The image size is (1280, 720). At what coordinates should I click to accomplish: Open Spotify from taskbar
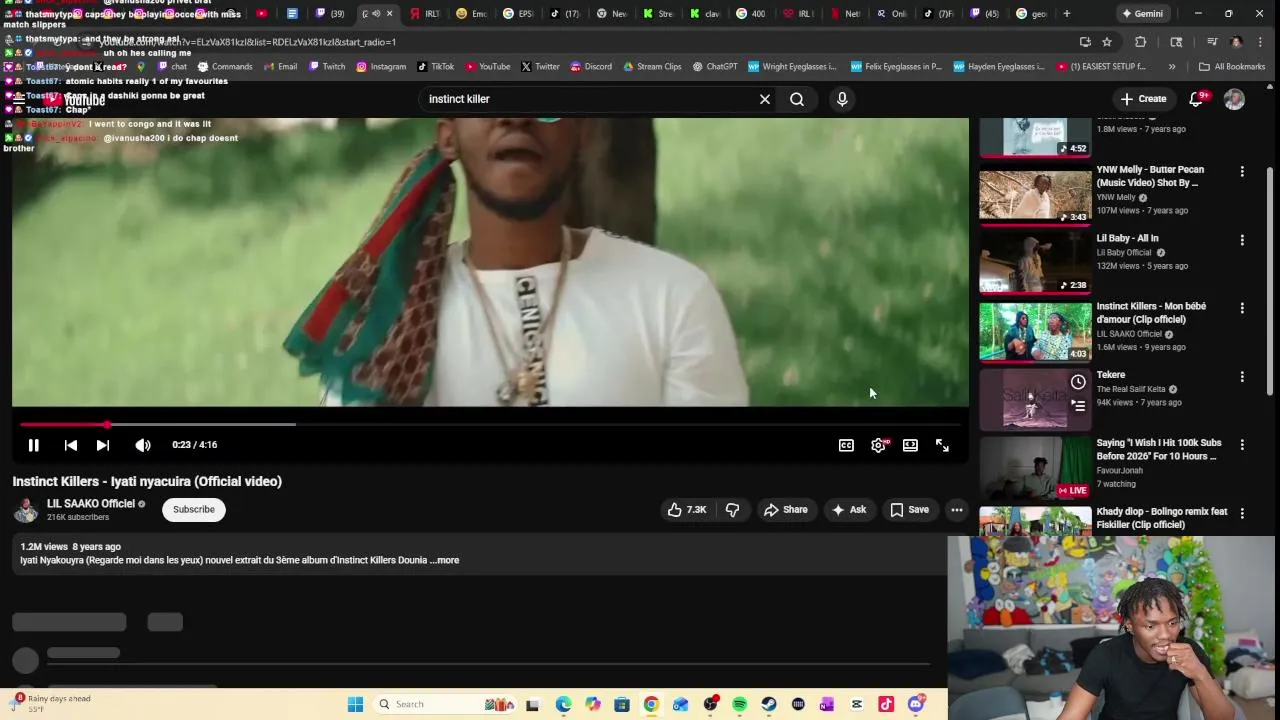[x=739, y=704]
